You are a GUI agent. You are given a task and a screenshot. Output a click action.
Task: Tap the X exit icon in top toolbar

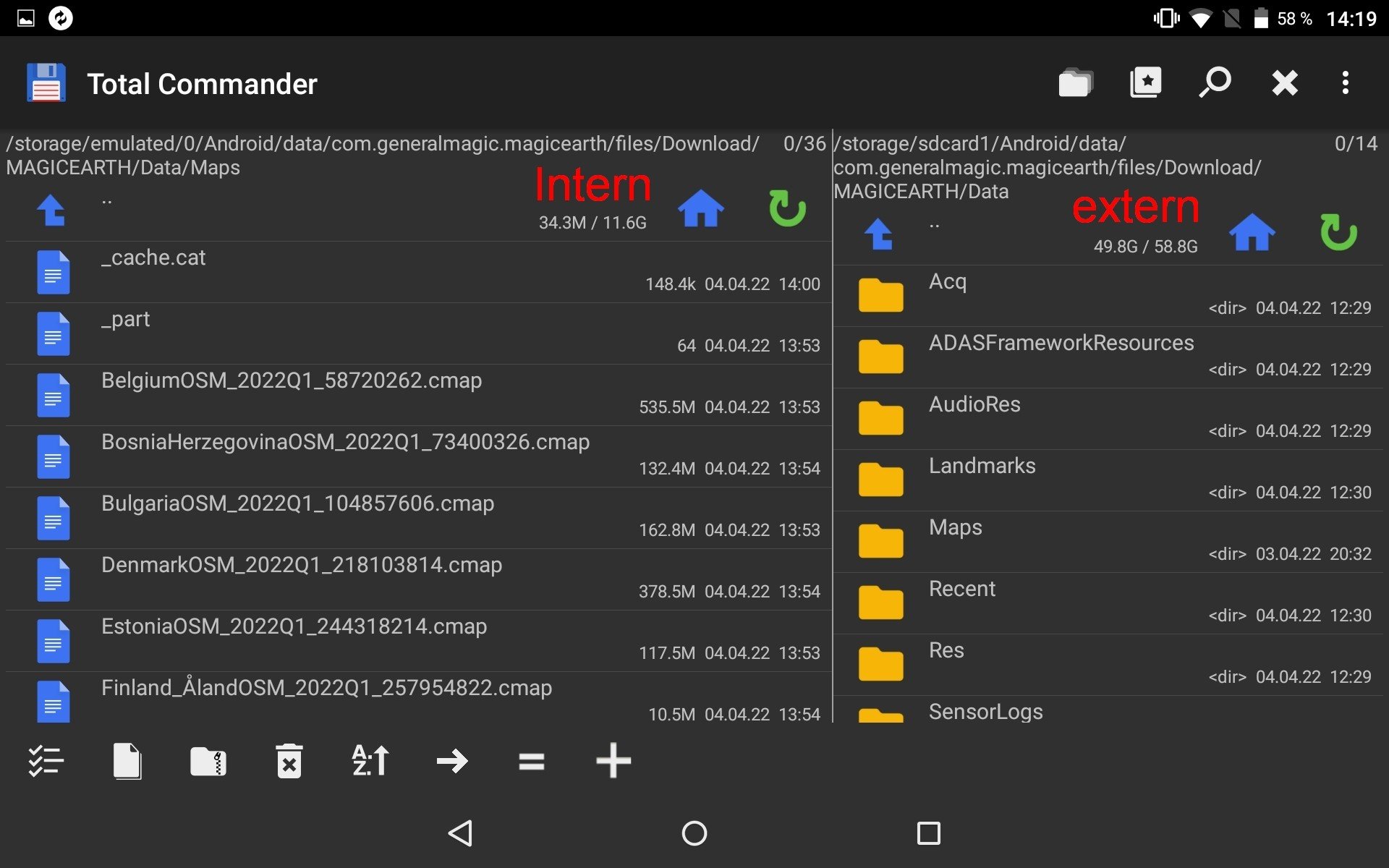[1285, 82]
